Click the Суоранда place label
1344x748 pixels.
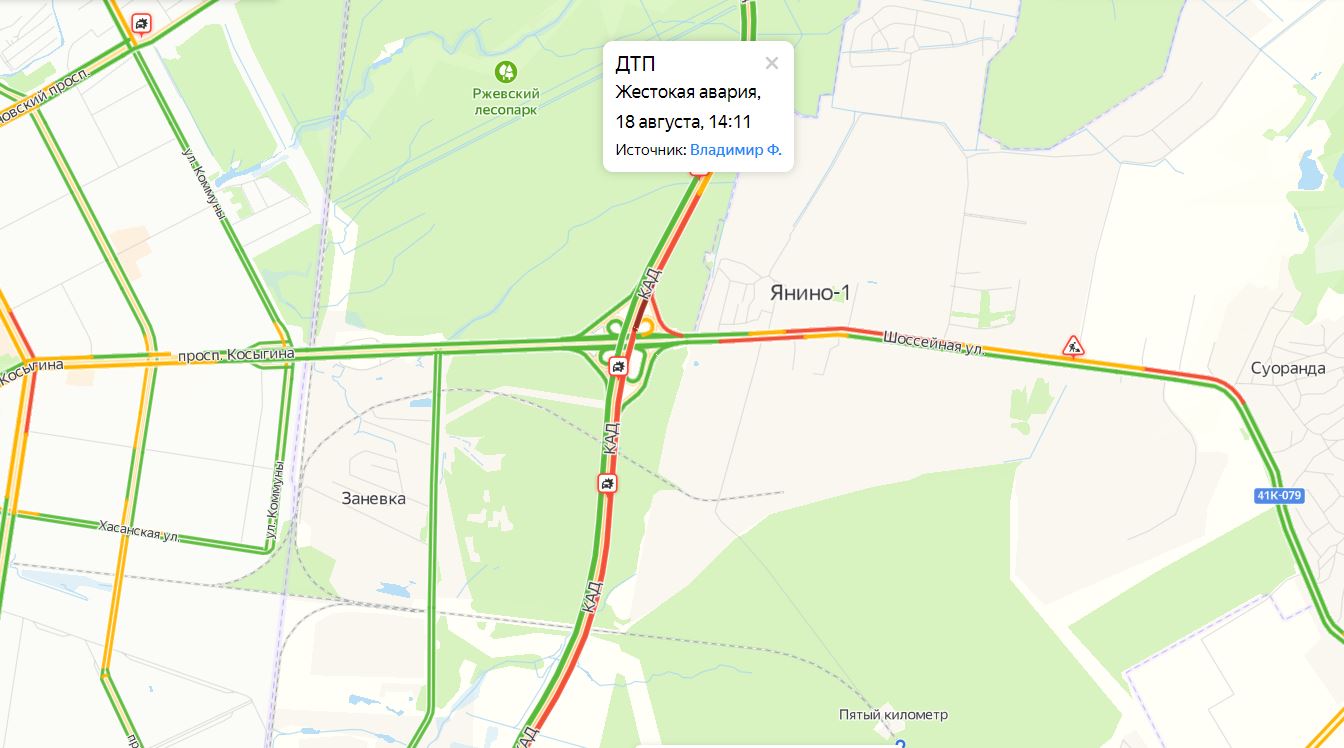point(1288,368)
